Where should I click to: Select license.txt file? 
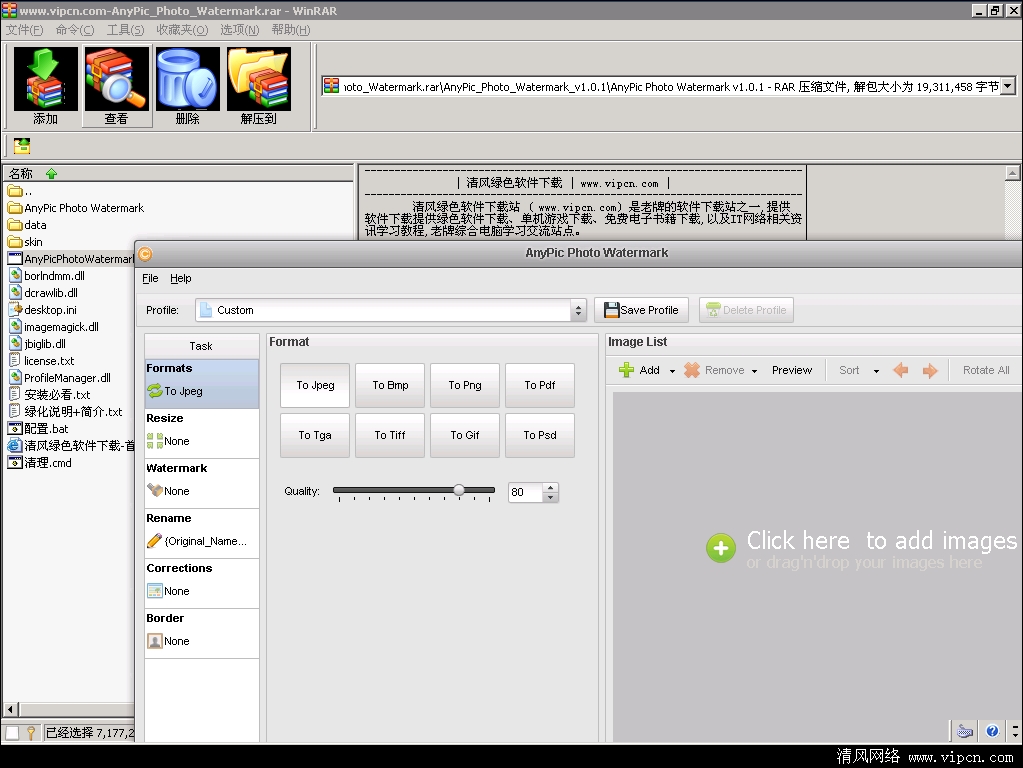[41, 361]
